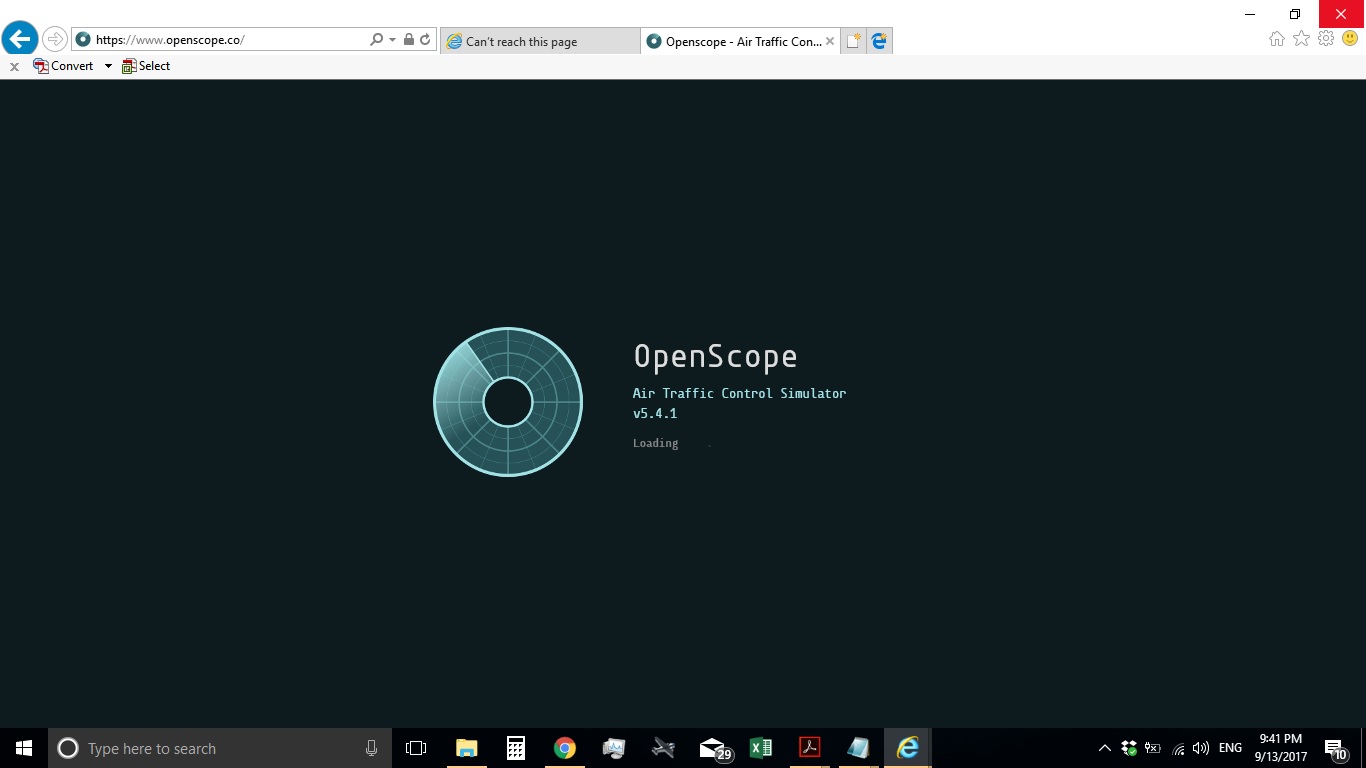Viewport: 1366px width, 768px height.
Task: Click the Back navigation button
Action: tap(19, 38)
